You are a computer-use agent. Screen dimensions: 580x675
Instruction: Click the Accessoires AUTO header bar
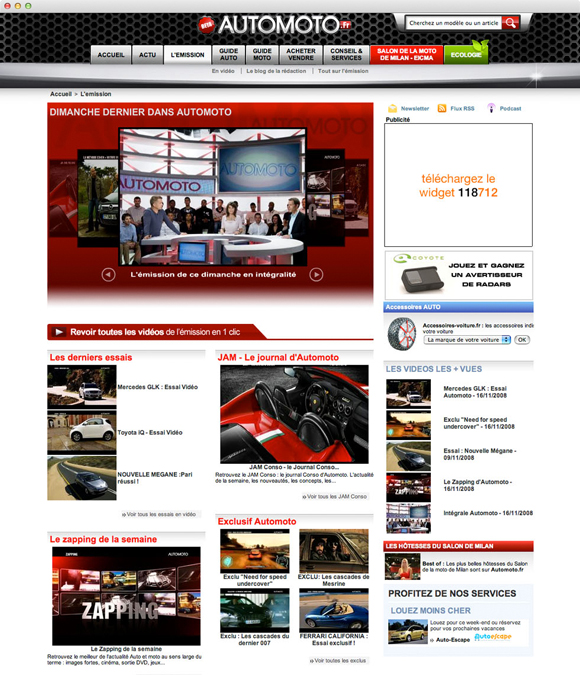tap(458, 307)
